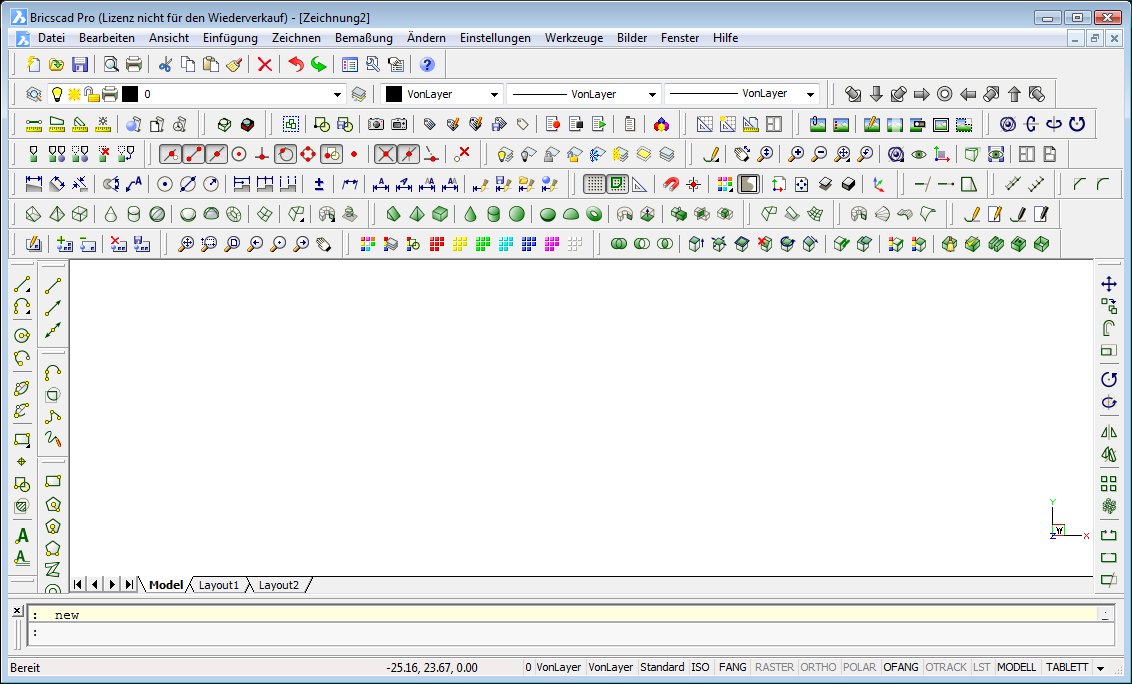Toggle ORTHO mode in status bar
This screenshot has width=1132, height=684.
818,667
